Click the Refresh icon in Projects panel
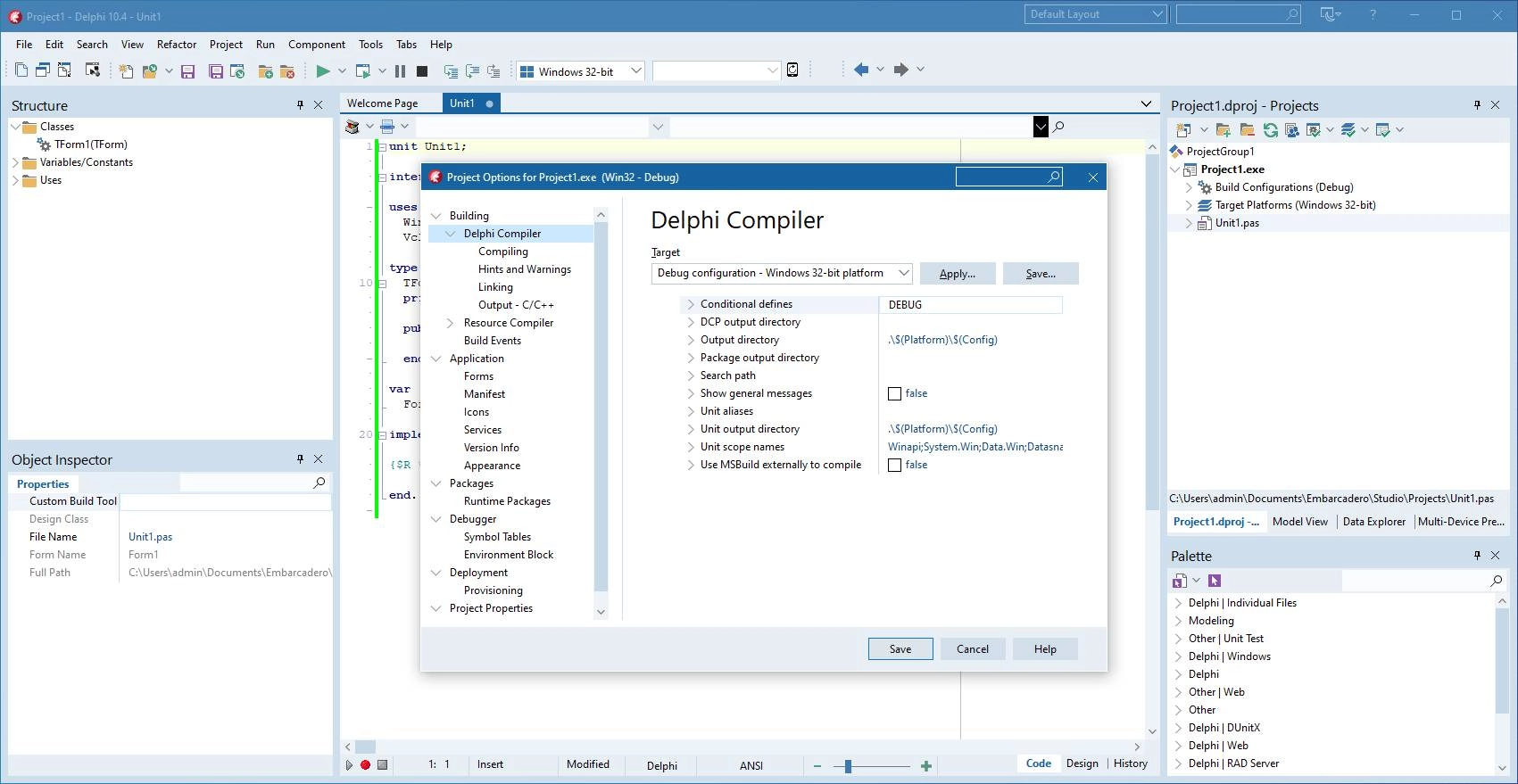This screenshot has height=784, width=1518. tap(1270, 130)
